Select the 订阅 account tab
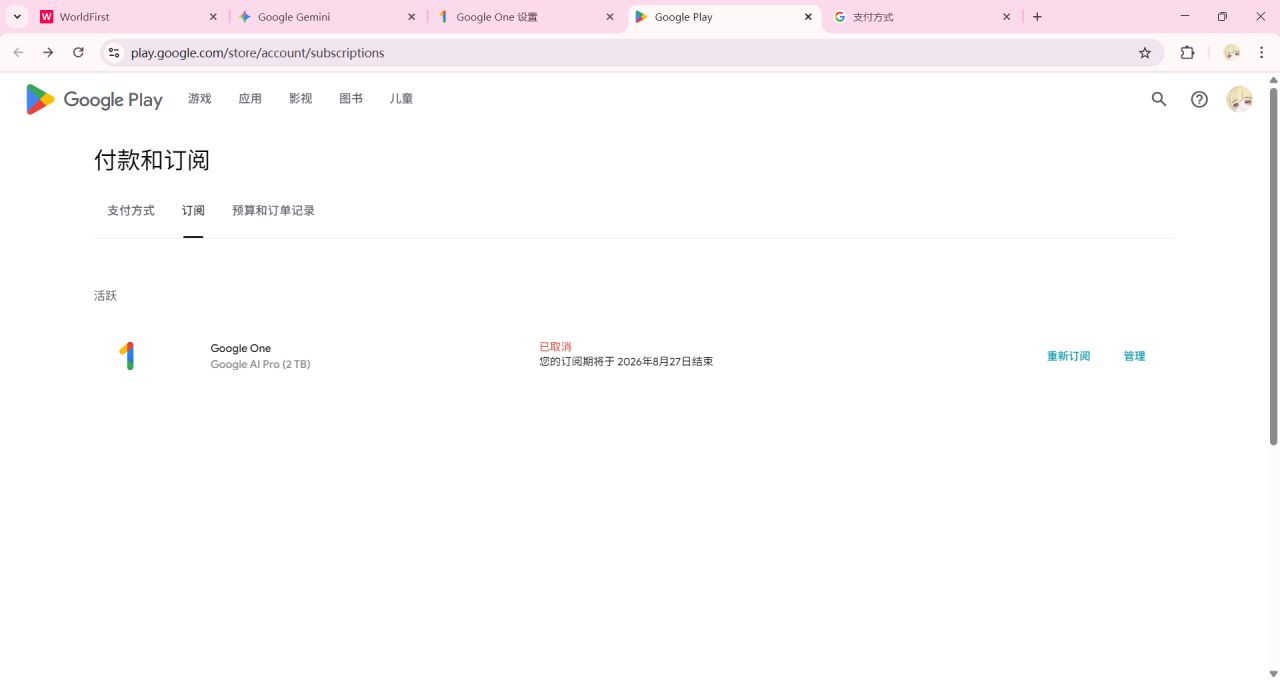This screenshot has height=680, width=1280. tap(193, 211)
